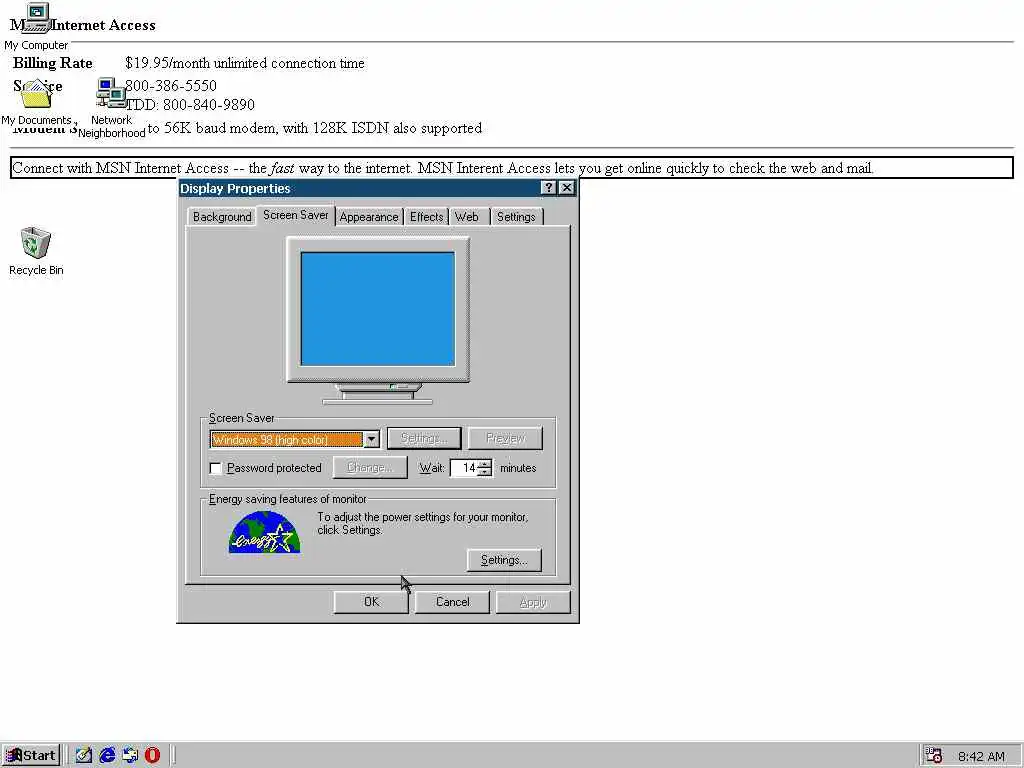Go to the Settings tab
1024x768 pixels.
pyautogui.click(x=516, y=217)
